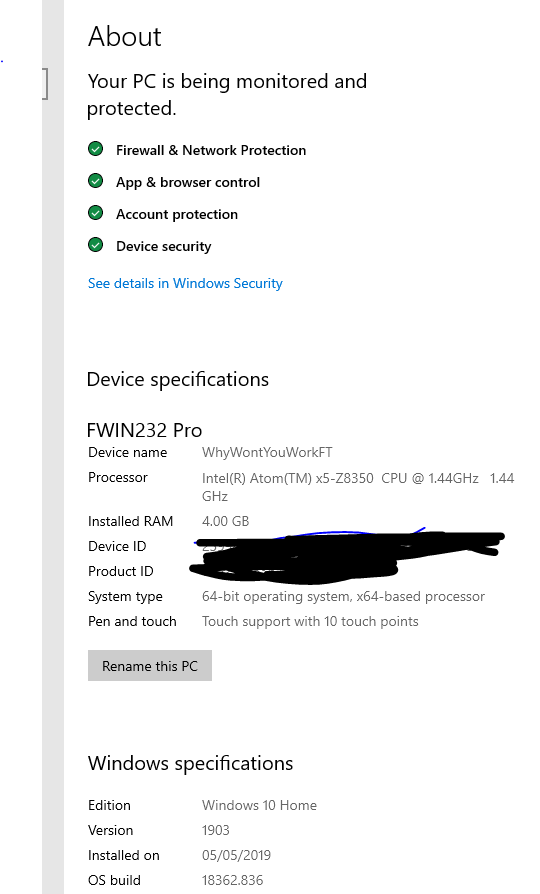Click the Account protection green checkmark icon
This screenshot has height=894, width=540.
[x=95, y=213]
